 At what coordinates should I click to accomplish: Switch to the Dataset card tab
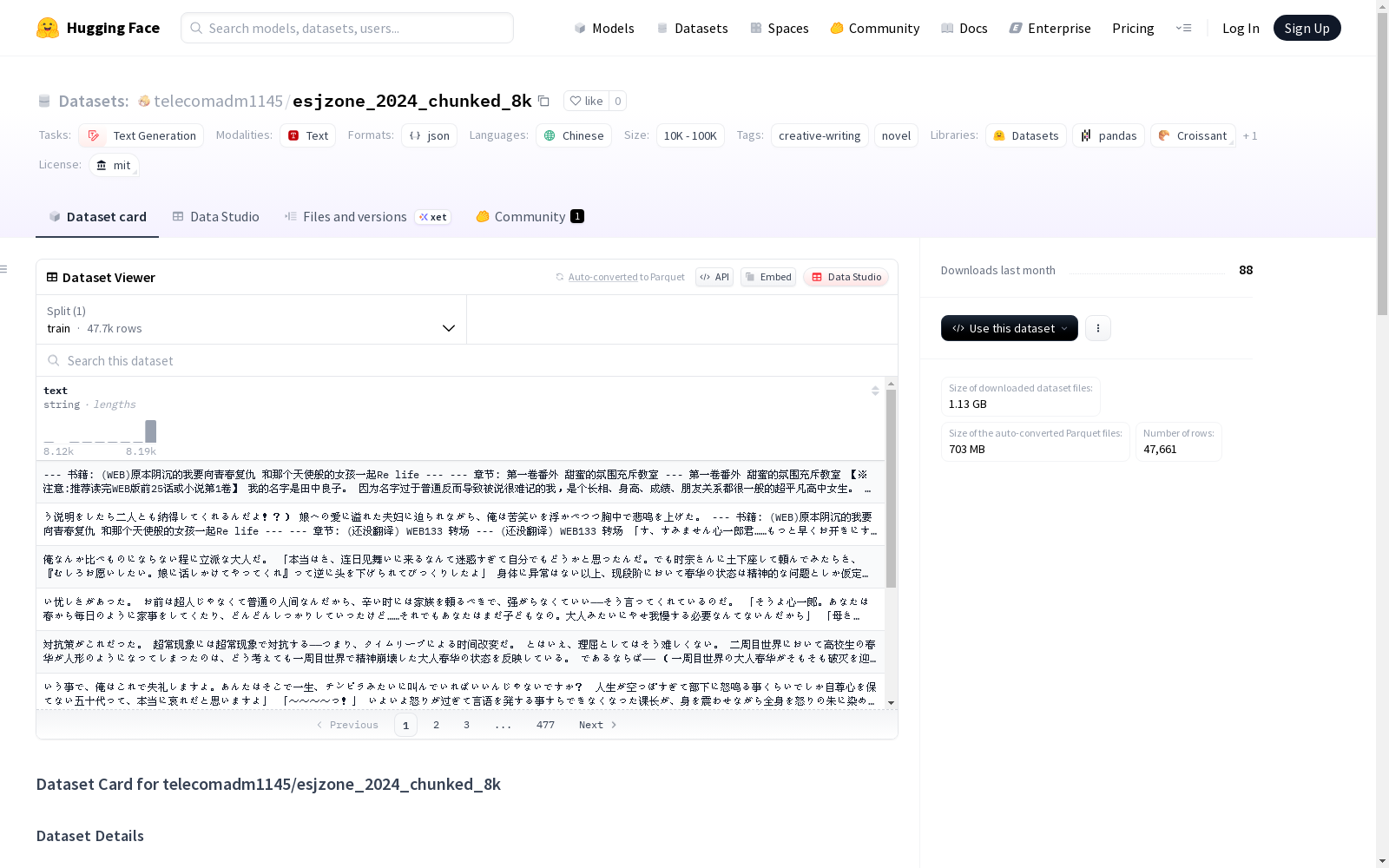[x=97, y=217]
